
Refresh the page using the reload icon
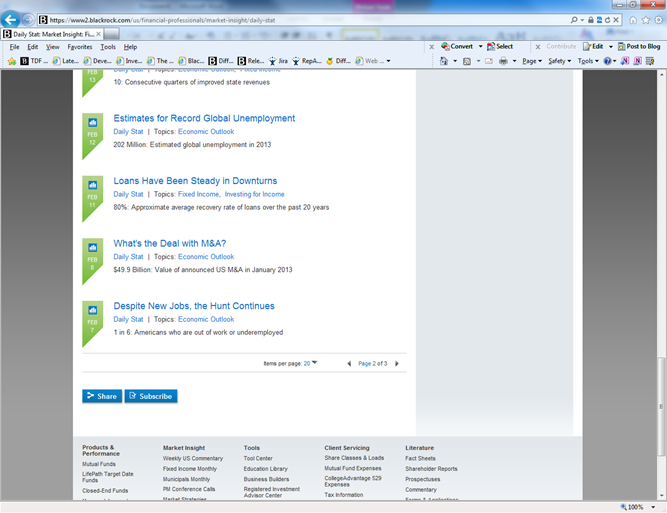[607, 20]
